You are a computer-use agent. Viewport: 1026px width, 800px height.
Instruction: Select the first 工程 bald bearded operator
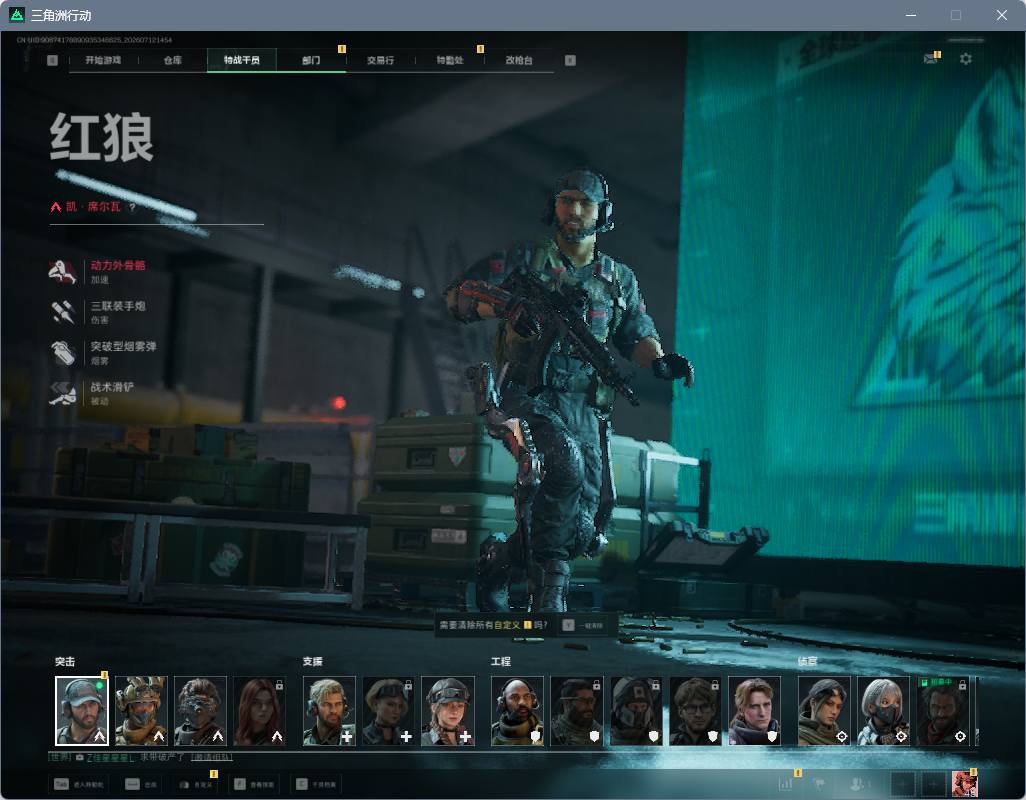coord(518,711)
